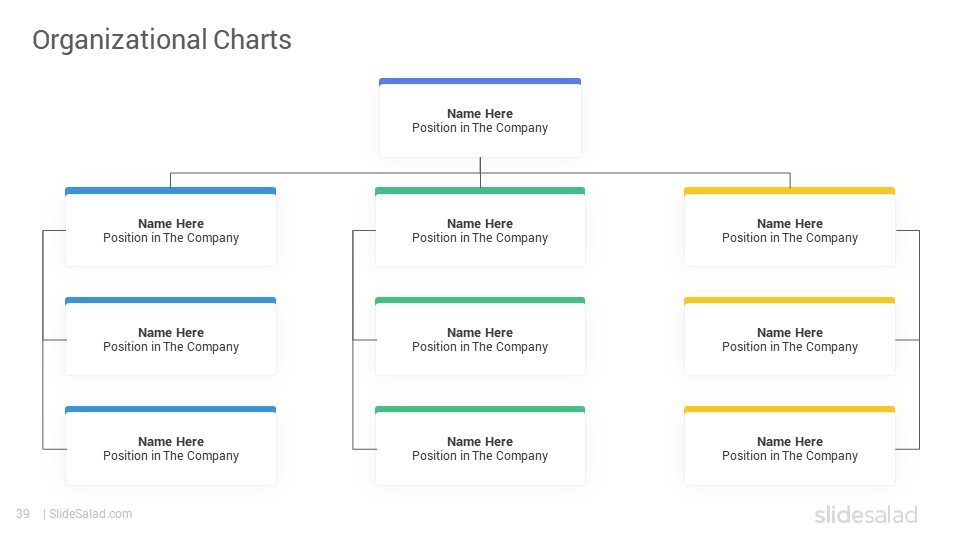Viewport: 960px width, 540px height.
Task: Select the bottom yellow card in right column
Action: 789,446
